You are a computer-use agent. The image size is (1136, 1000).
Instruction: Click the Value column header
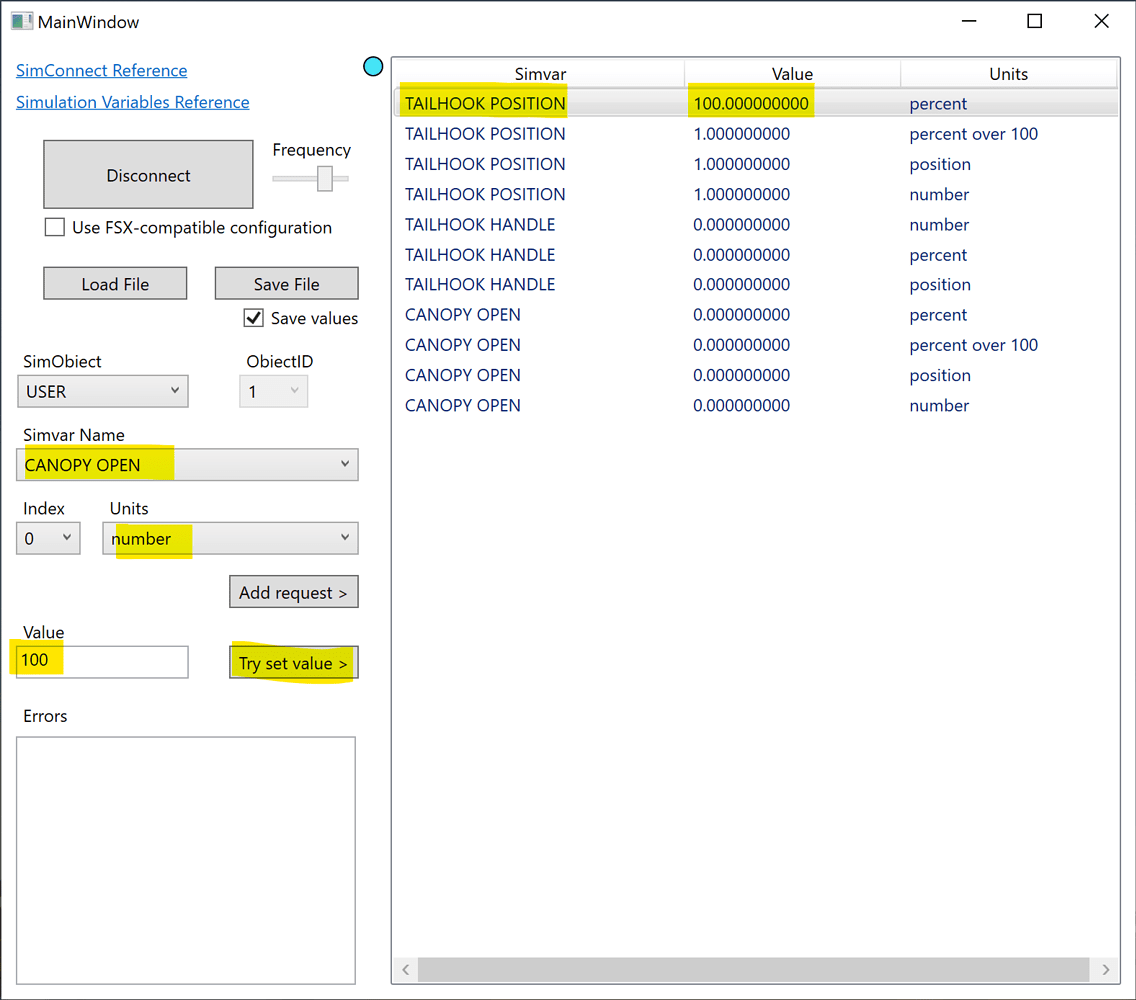click(792, 74)
